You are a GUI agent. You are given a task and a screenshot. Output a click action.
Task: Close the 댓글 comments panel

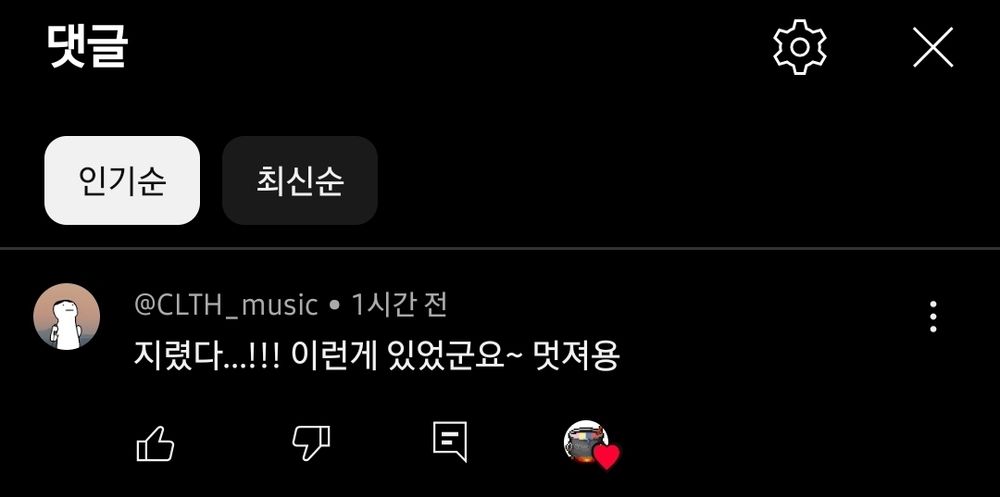933,47
